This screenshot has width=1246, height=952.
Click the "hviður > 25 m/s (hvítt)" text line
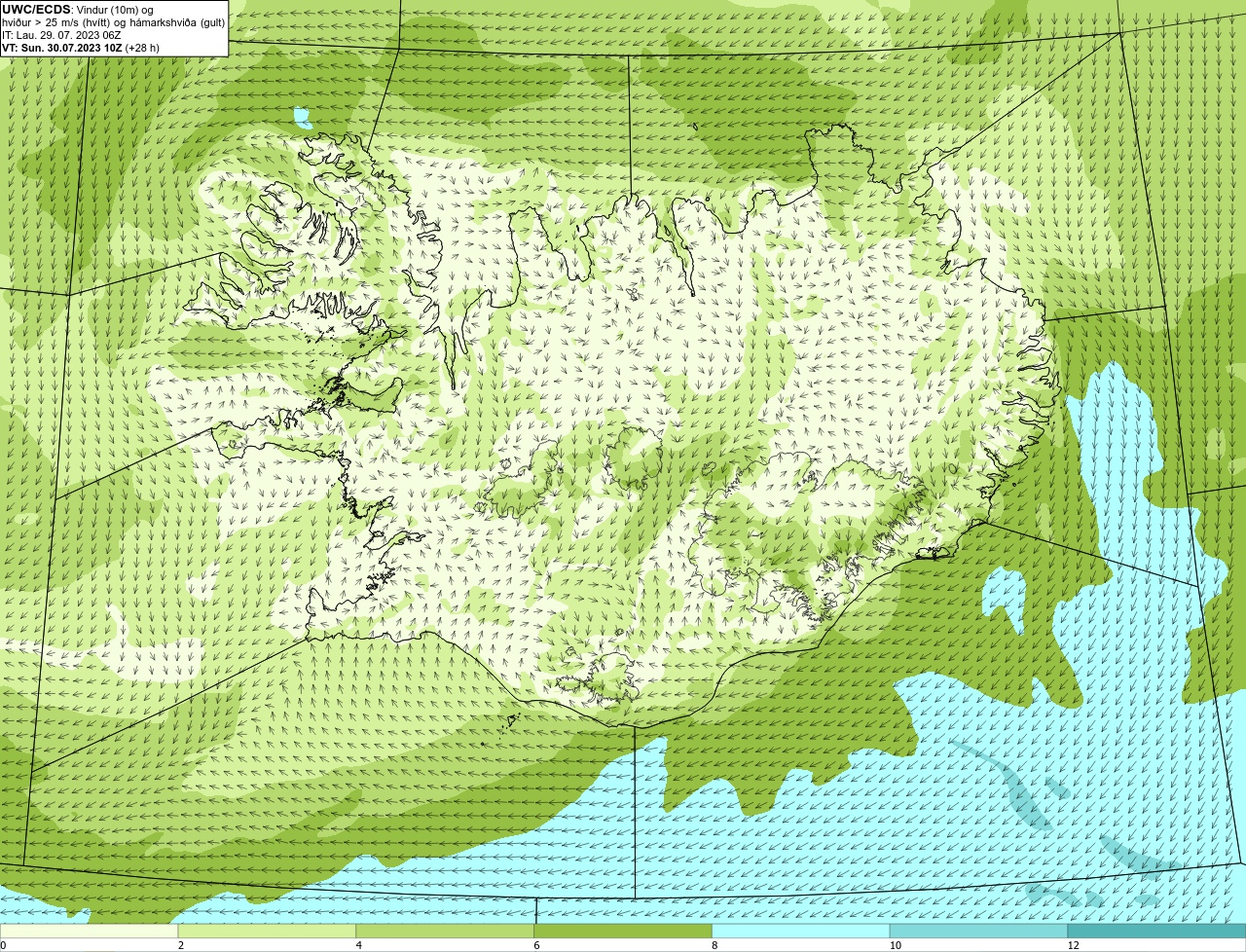pos(57,22)
